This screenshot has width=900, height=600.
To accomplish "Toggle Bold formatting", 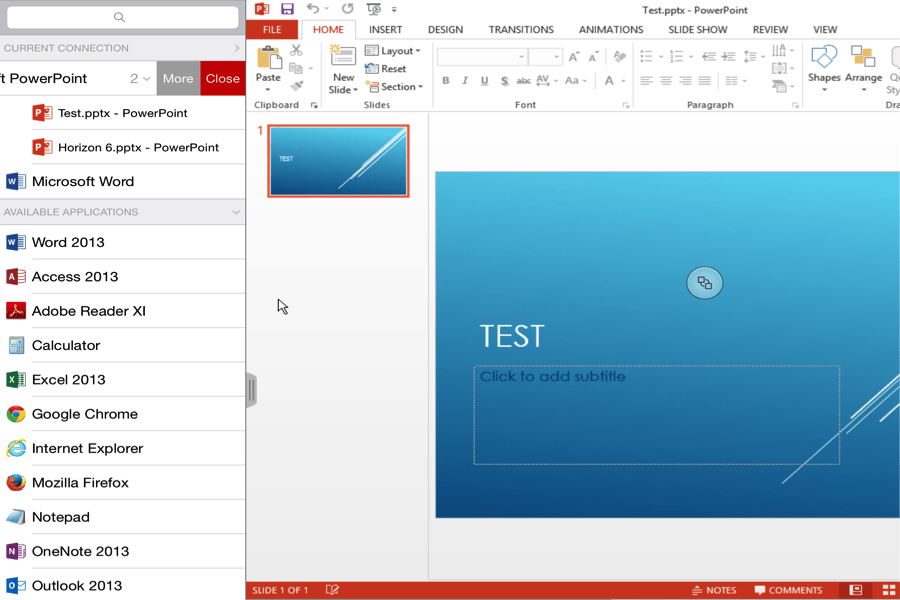I will (x=446, y=81).
